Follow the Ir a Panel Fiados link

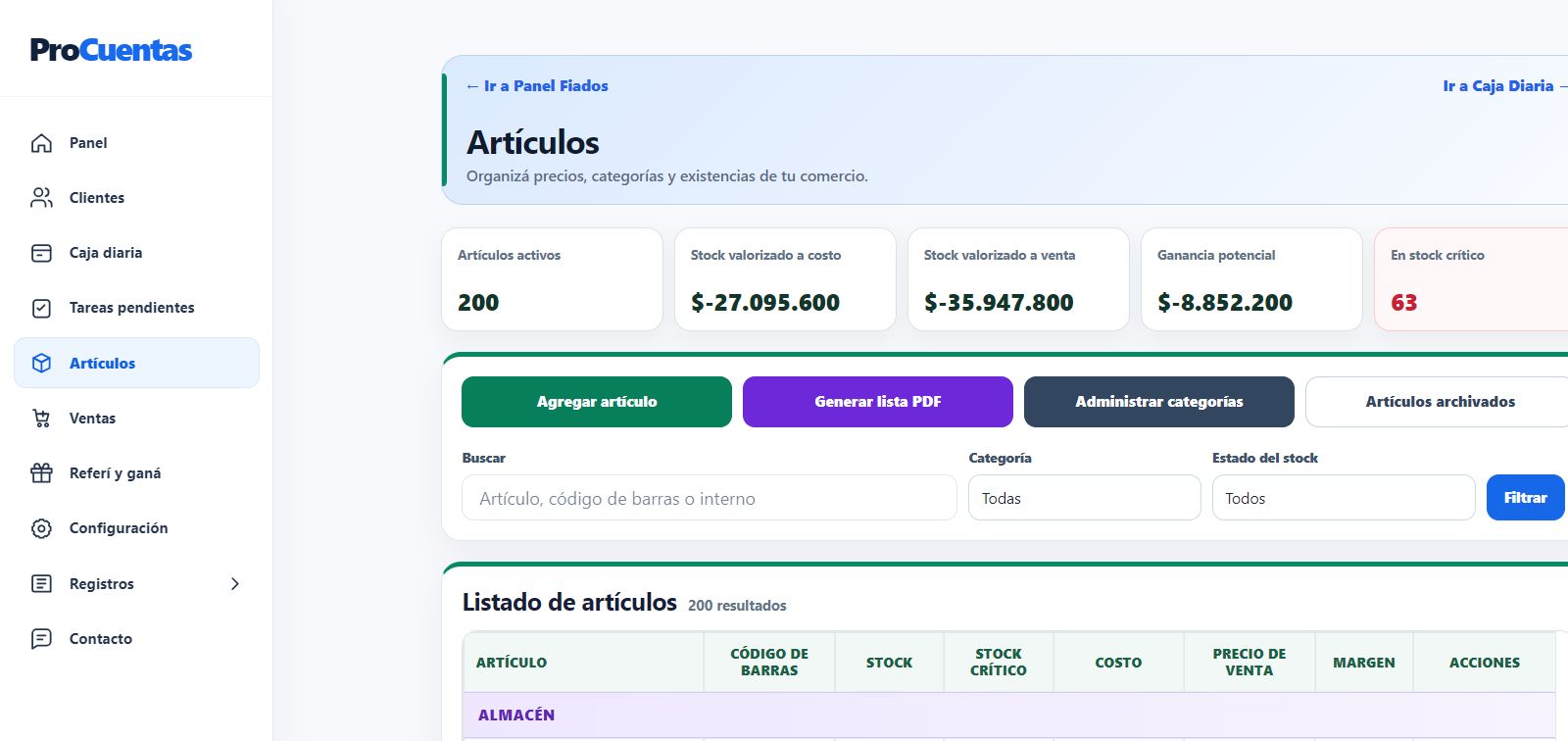coord(537,86)
